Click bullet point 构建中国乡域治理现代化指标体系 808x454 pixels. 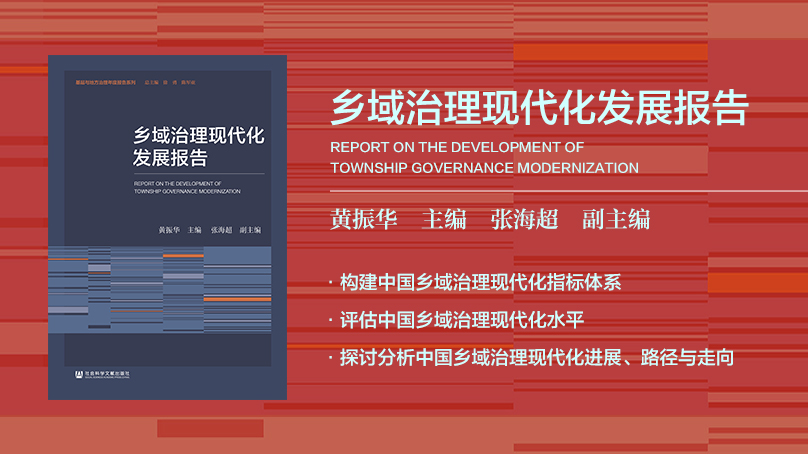point(480,283)
